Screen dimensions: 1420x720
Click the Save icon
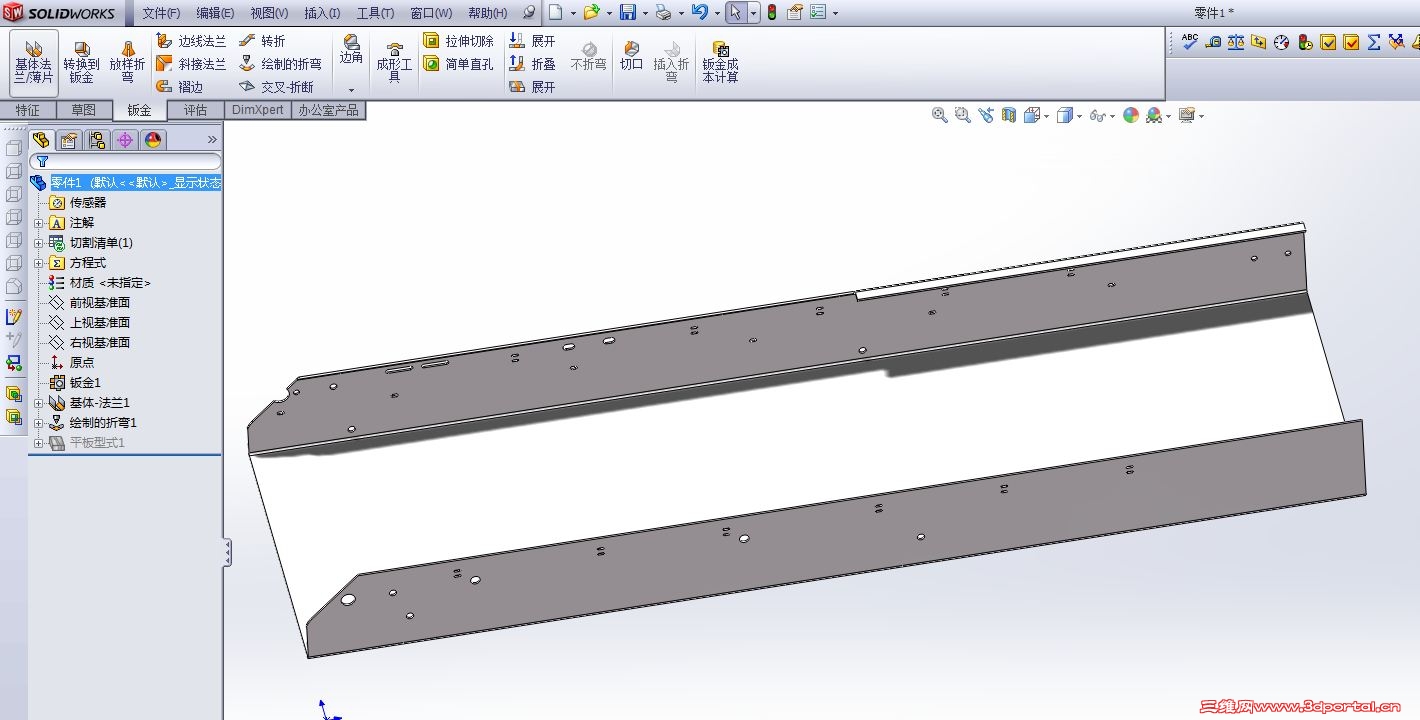[628, 12]
